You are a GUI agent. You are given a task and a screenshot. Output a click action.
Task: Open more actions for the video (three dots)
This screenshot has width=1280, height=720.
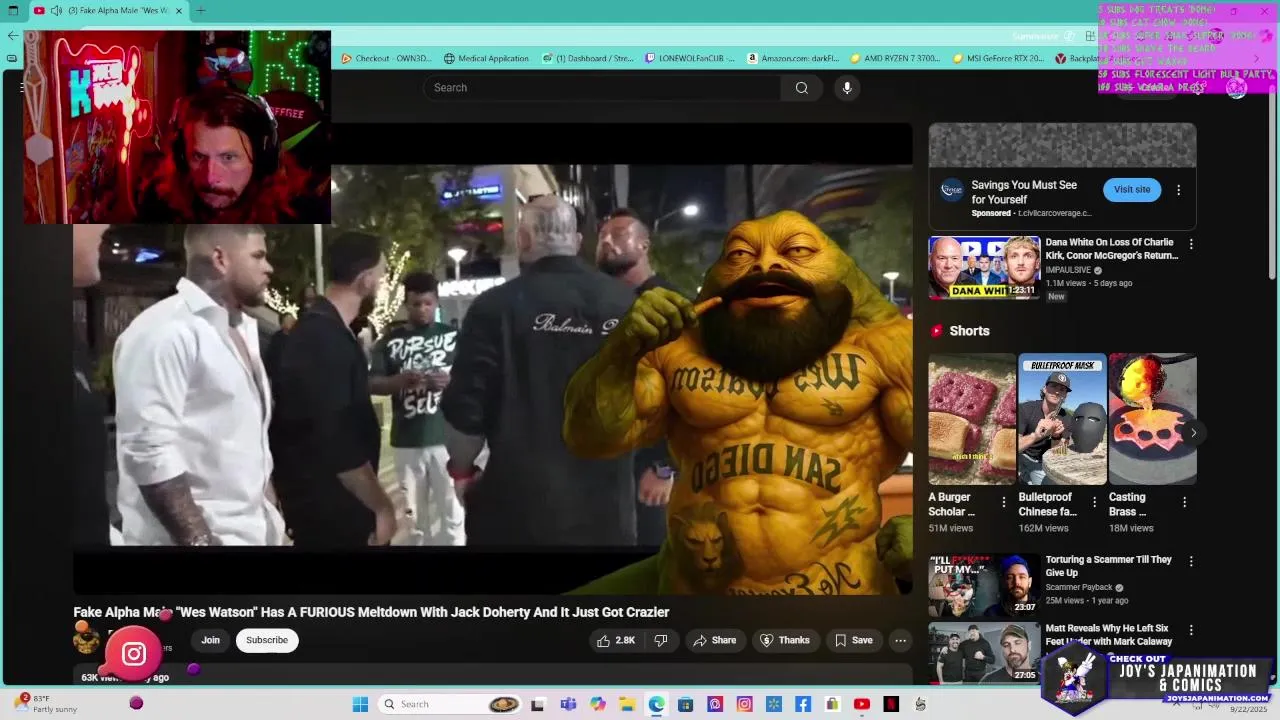point(900,640)
